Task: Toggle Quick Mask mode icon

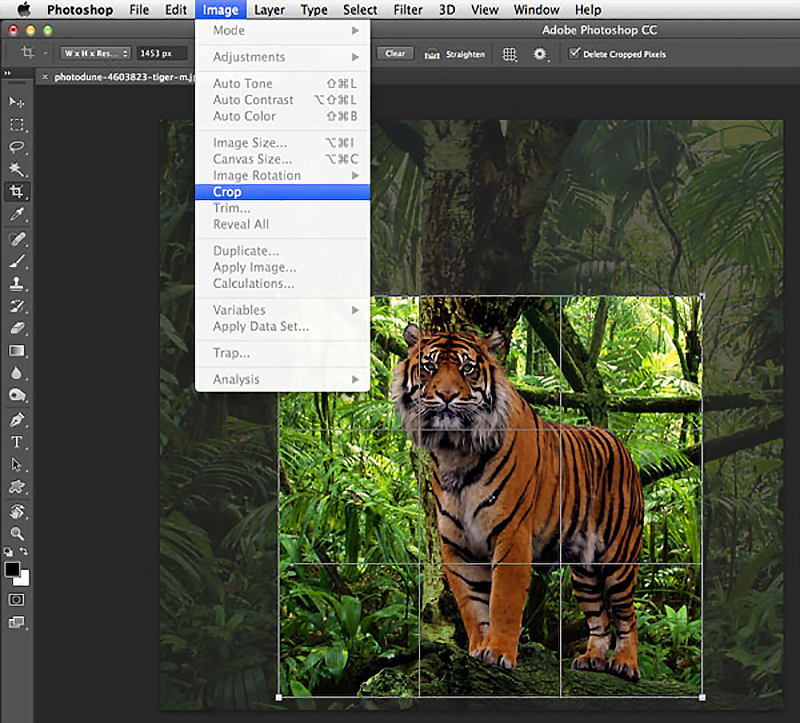Action: [x=16, y=599]
